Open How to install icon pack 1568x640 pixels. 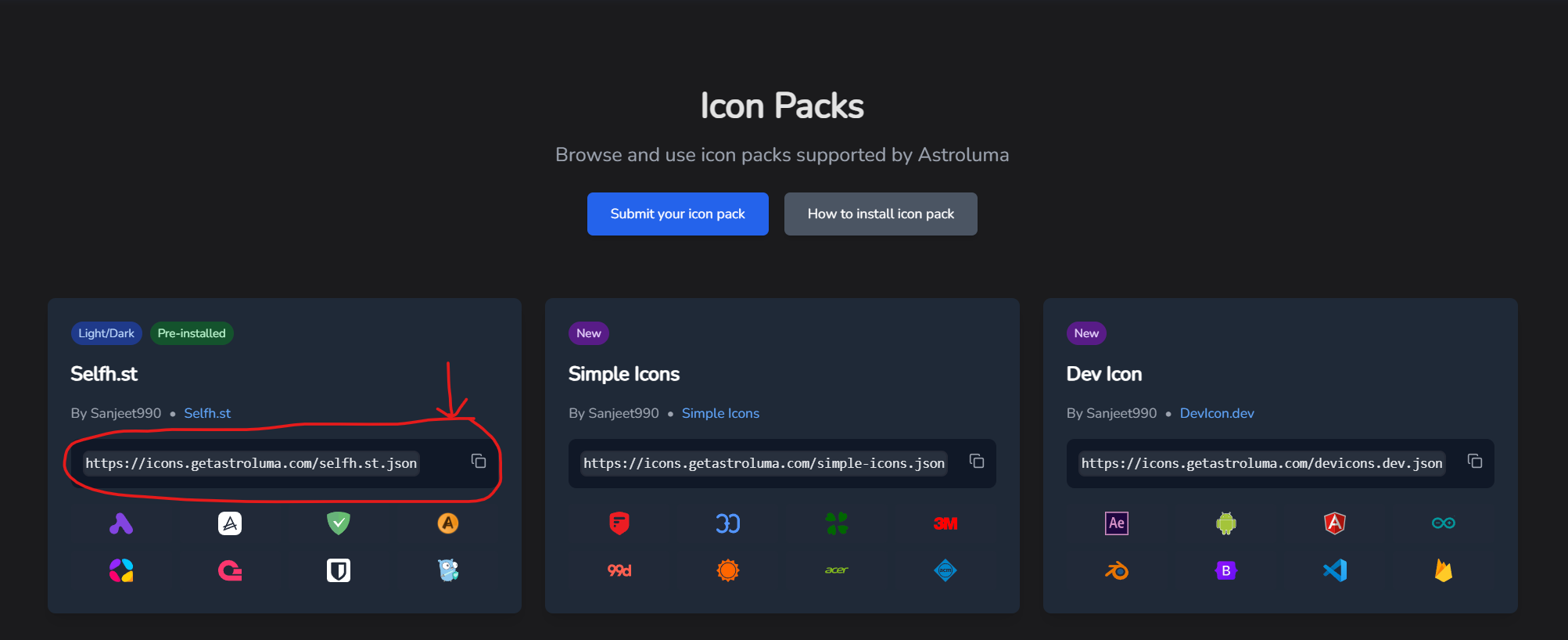[x=881, y=214]
